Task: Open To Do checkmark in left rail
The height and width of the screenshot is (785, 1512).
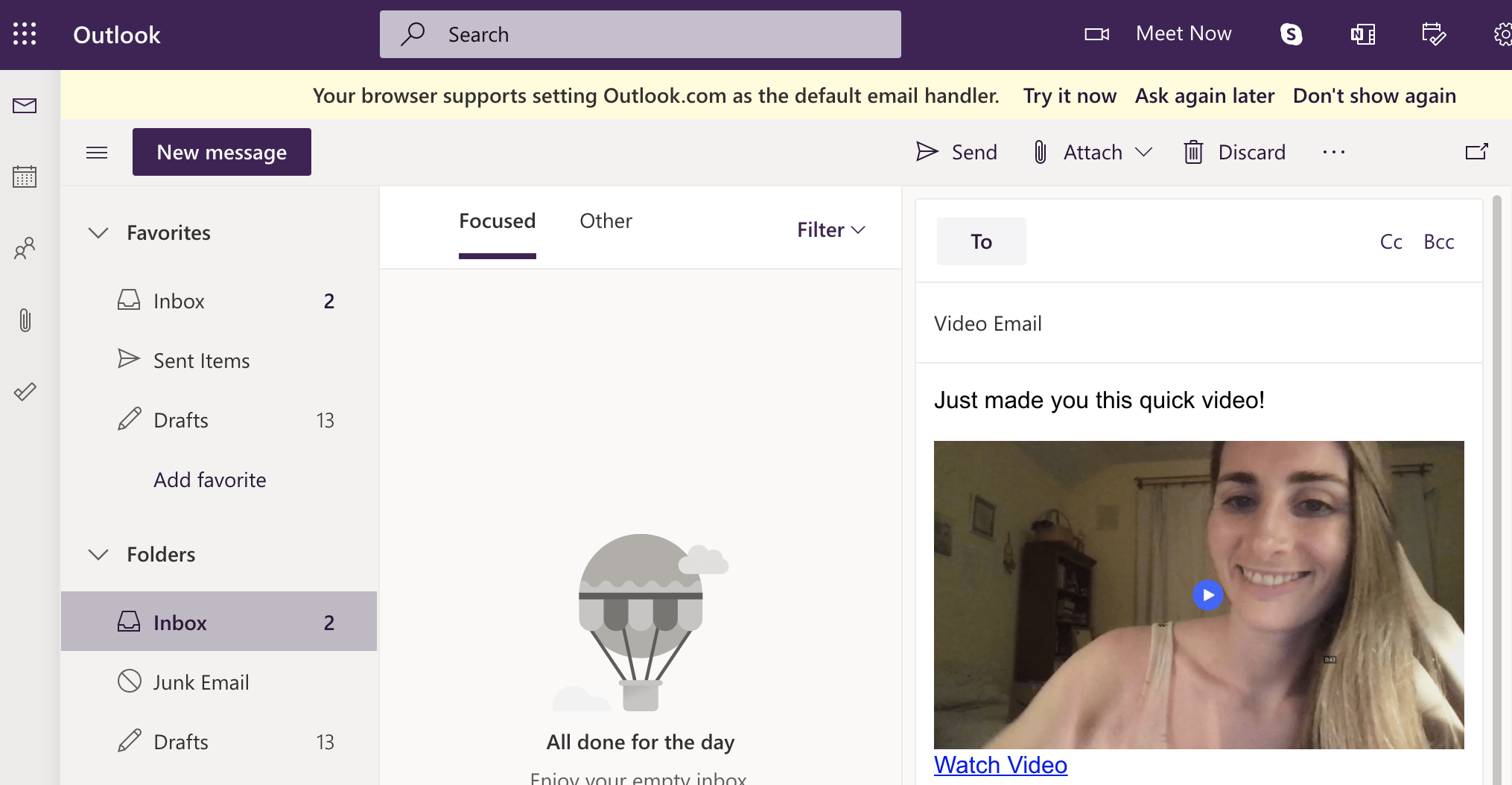Action: point(25,392)
